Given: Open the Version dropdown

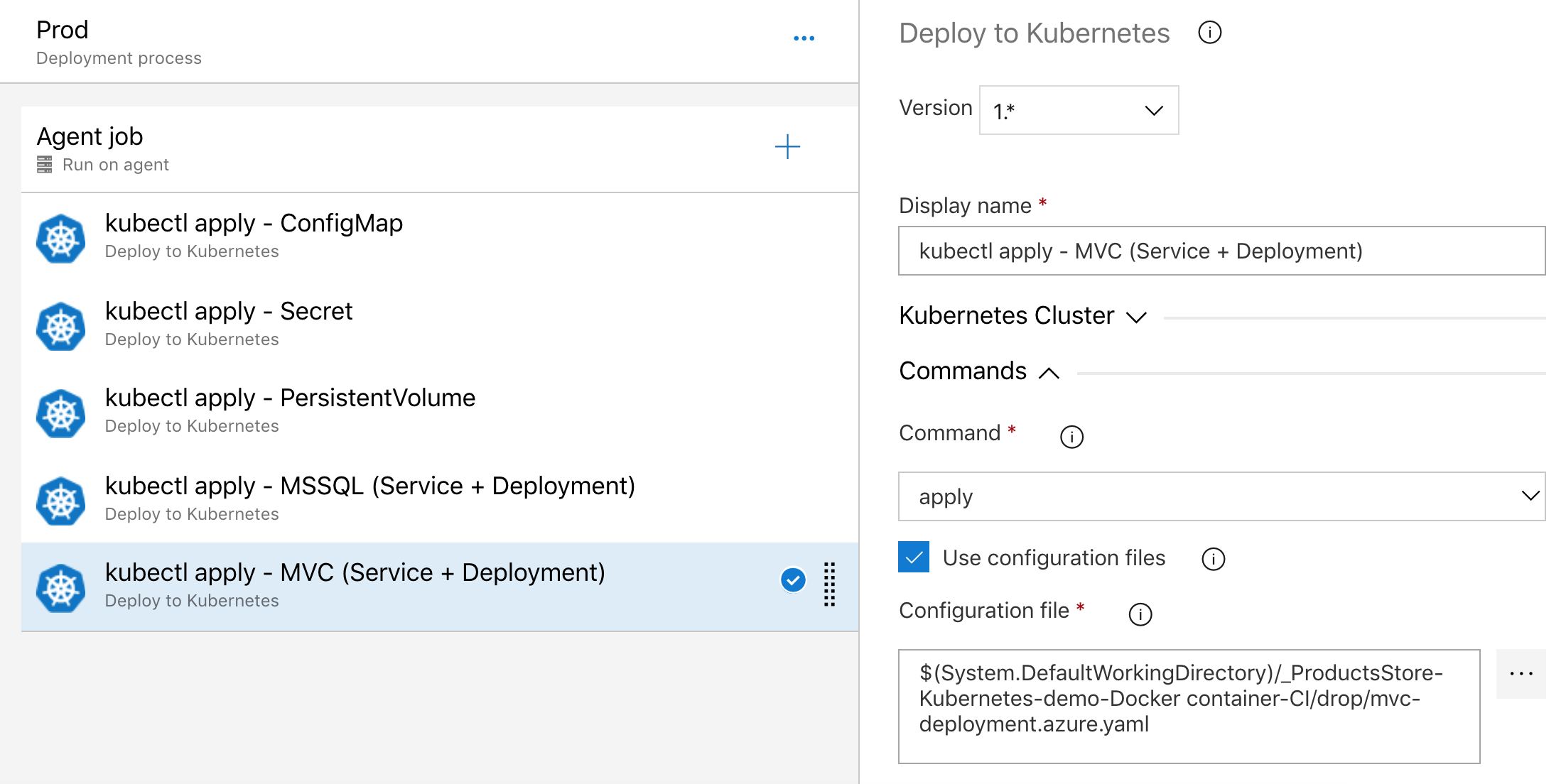Looking at the screenshot, I should point(1079,110).
